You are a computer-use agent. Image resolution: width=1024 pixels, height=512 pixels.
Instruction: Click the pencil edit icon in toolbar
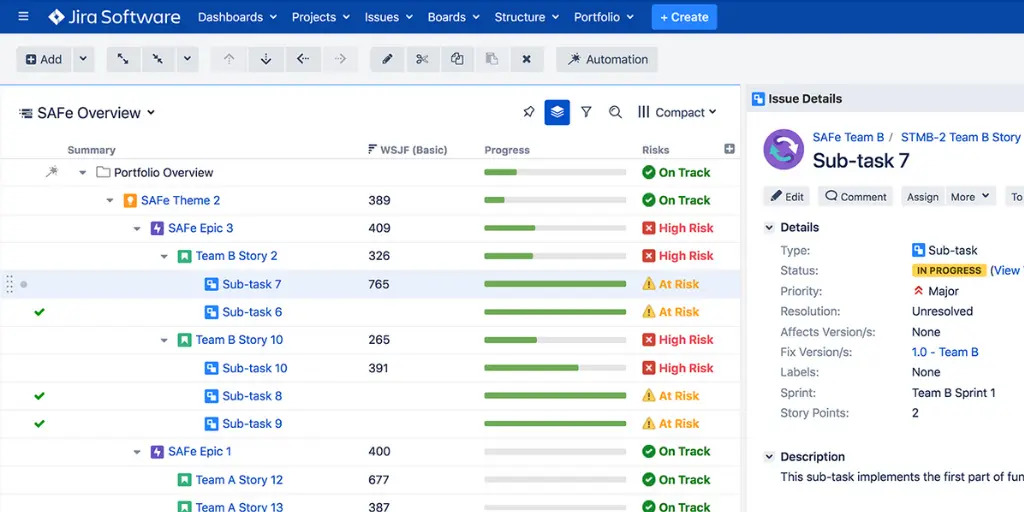point(387,59)
